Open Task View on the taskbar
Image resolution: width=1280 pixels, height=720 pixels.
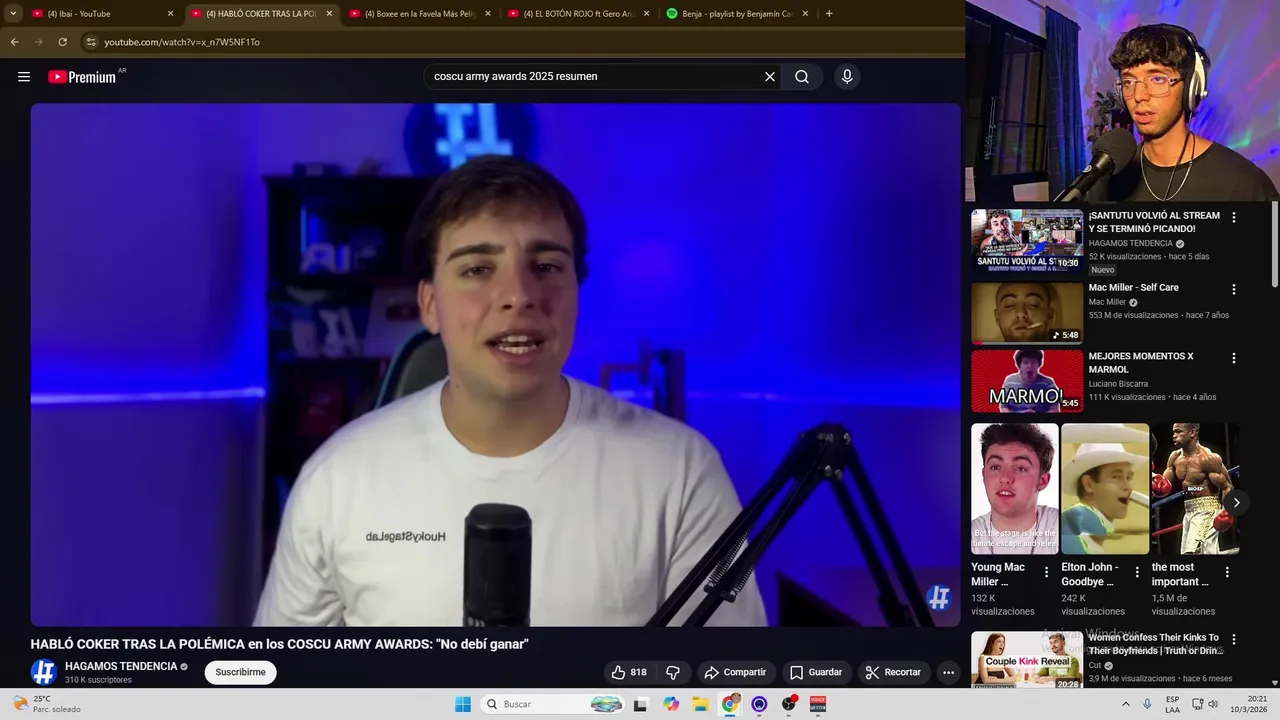641,704
